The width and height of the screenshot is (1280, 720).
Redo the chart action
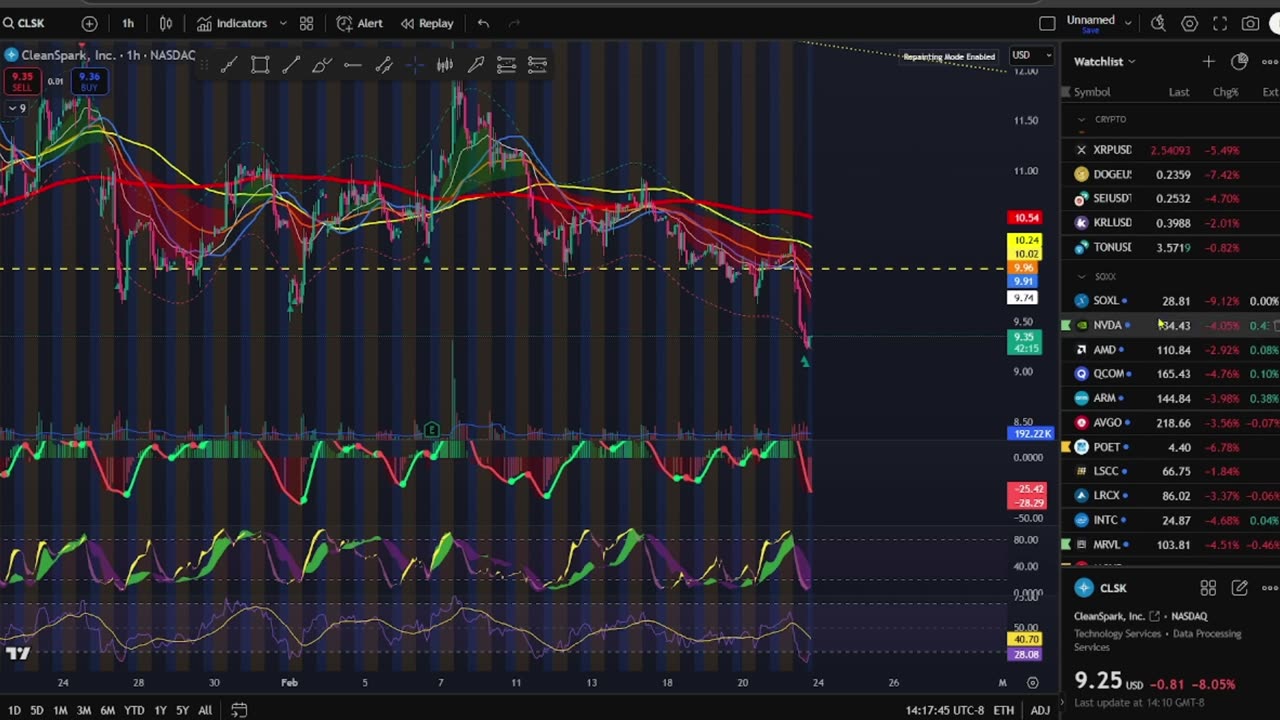pos(514,23)
